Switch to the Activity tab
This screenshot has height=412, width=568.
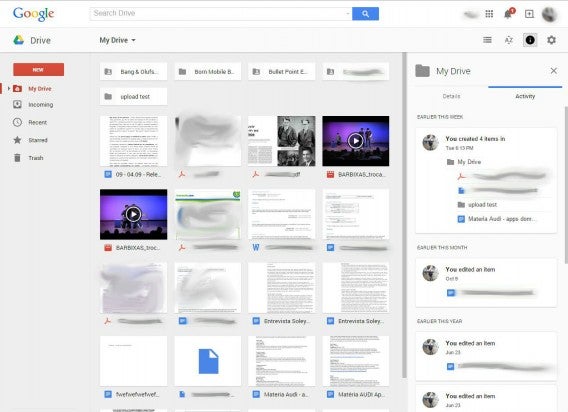click(525, 96)
